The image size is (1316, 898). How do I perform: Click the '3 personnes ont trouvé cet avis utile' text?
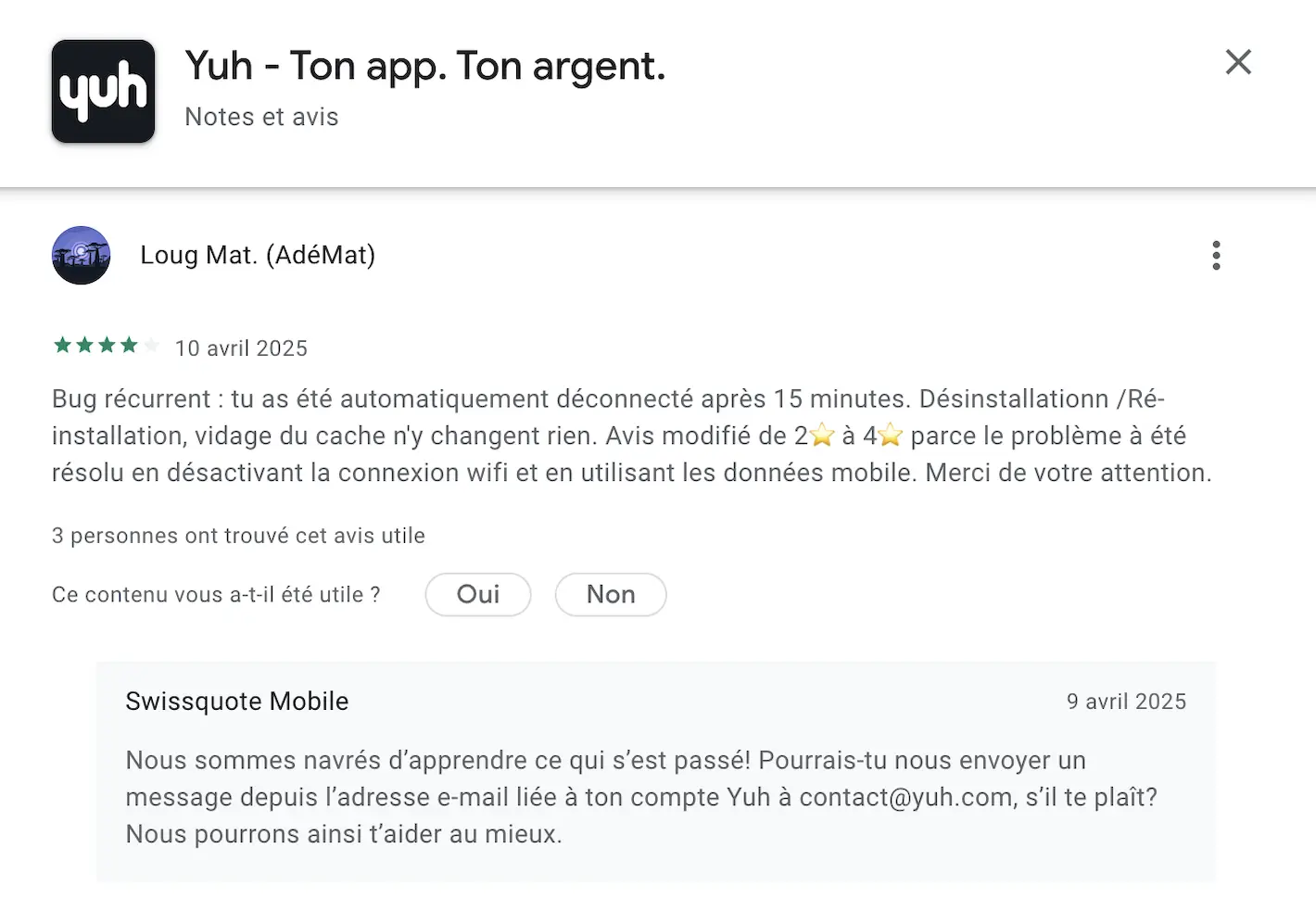pyautogui.click(x=238, y=536)
